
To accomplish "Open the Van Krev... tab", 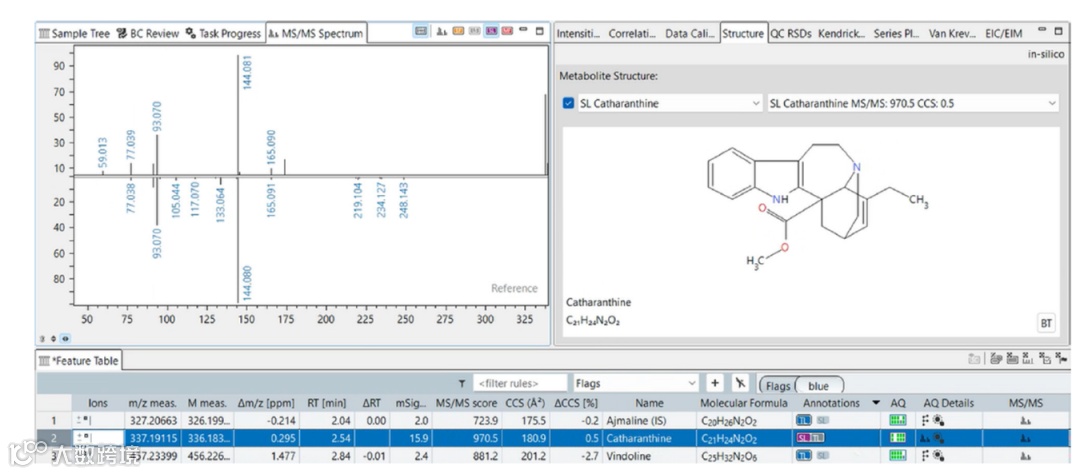I will (x=953, y=33).
